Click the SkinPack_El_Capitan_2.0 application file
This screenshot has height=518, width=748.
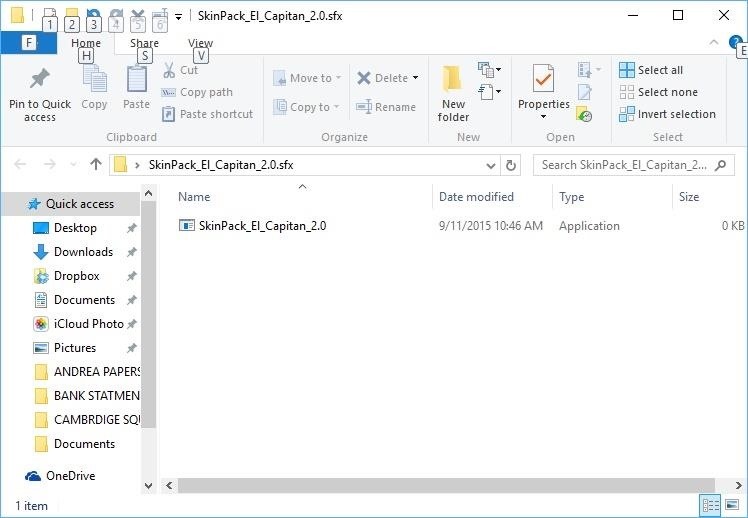262,226
